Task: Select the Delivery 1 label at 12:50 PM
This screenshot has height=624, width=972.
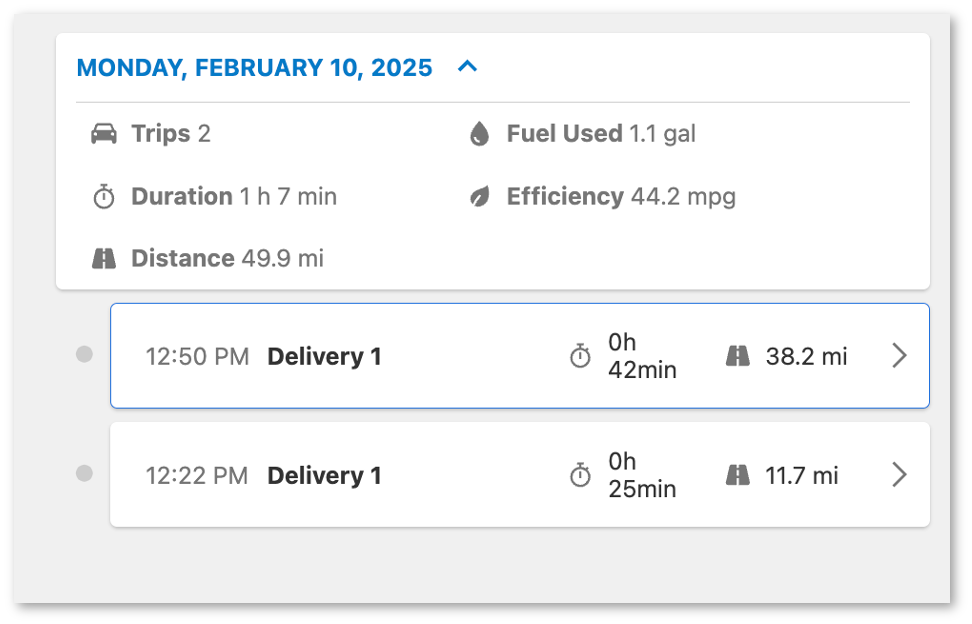Action: click(x=324, y=356)
